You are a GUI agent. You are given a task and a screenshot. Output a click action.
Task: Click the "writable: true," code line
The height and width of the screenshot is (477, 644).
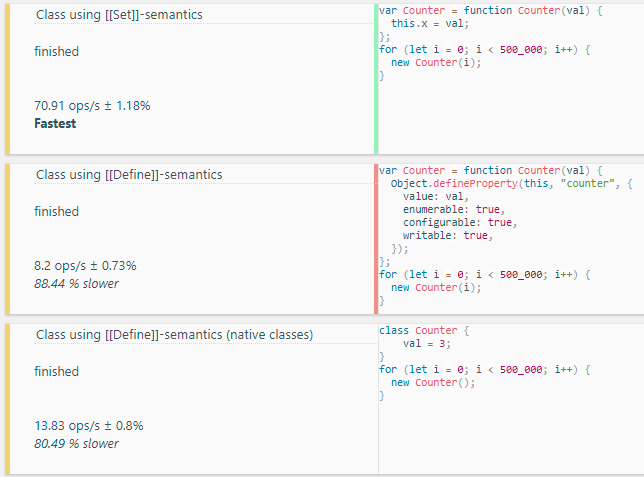(448, 235)
